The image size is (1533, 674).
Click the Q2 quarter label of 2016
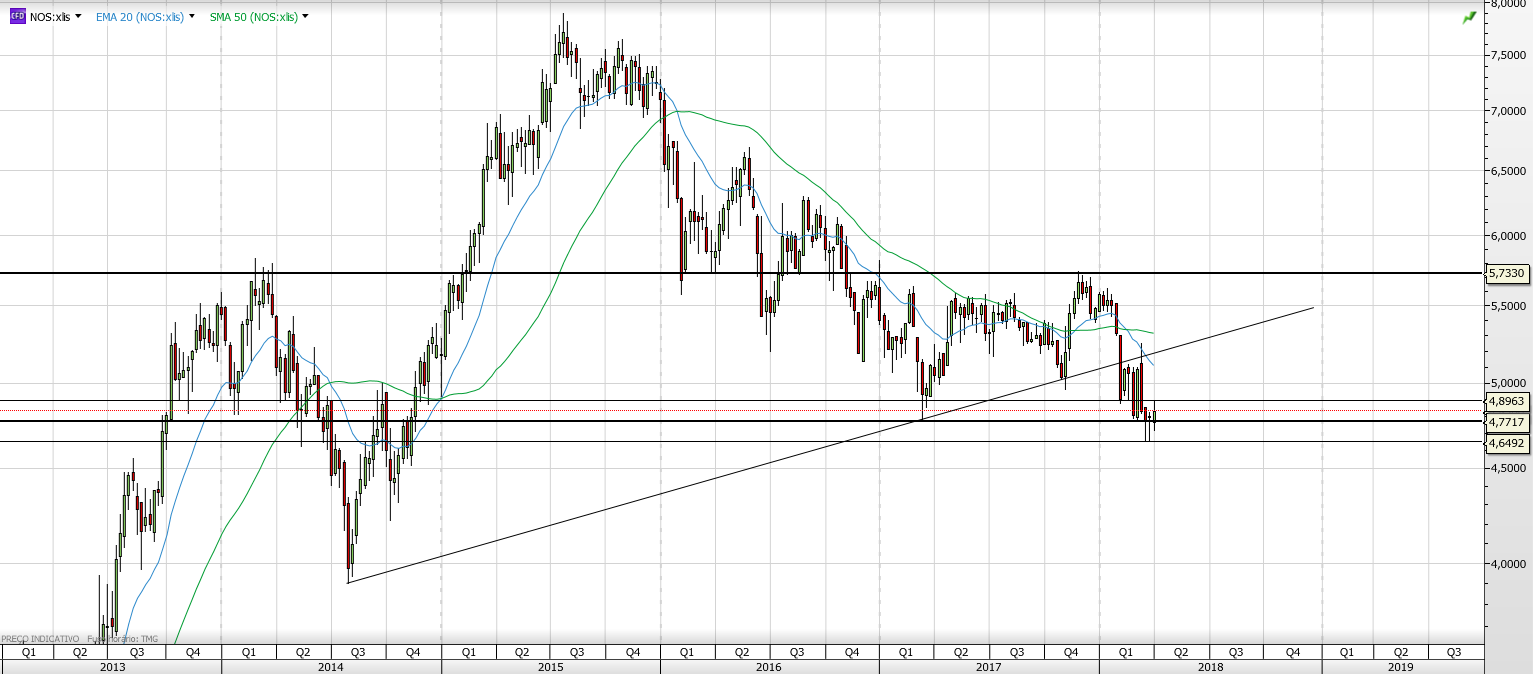tap(741, 652)
